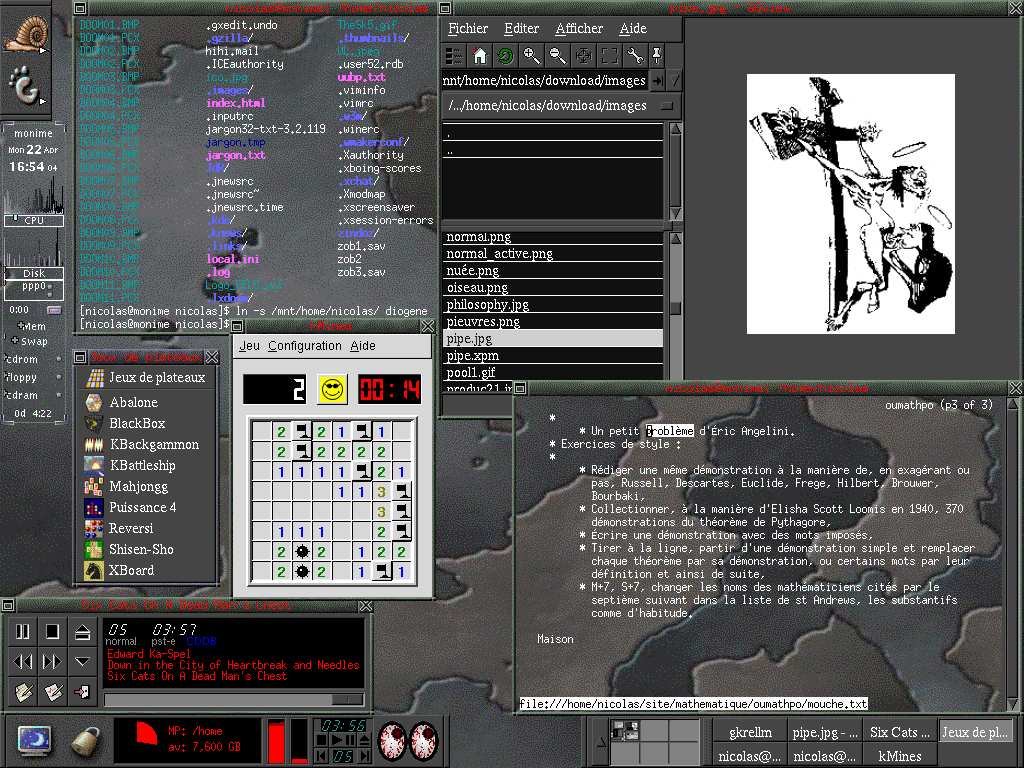
Task: Zoom in on the displayed image
Action: tap(531, 56)
